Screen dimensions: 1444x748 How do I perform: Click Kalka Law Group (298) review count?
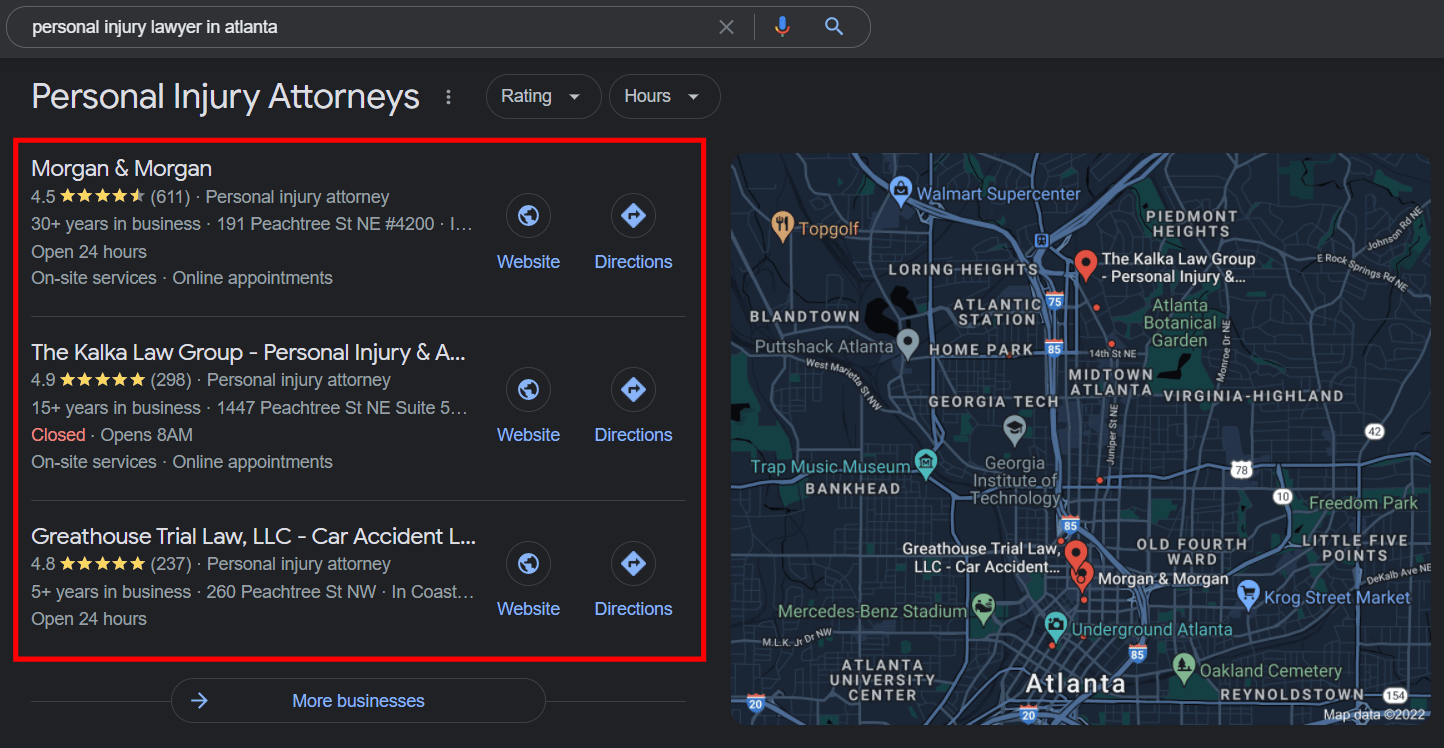171,380
